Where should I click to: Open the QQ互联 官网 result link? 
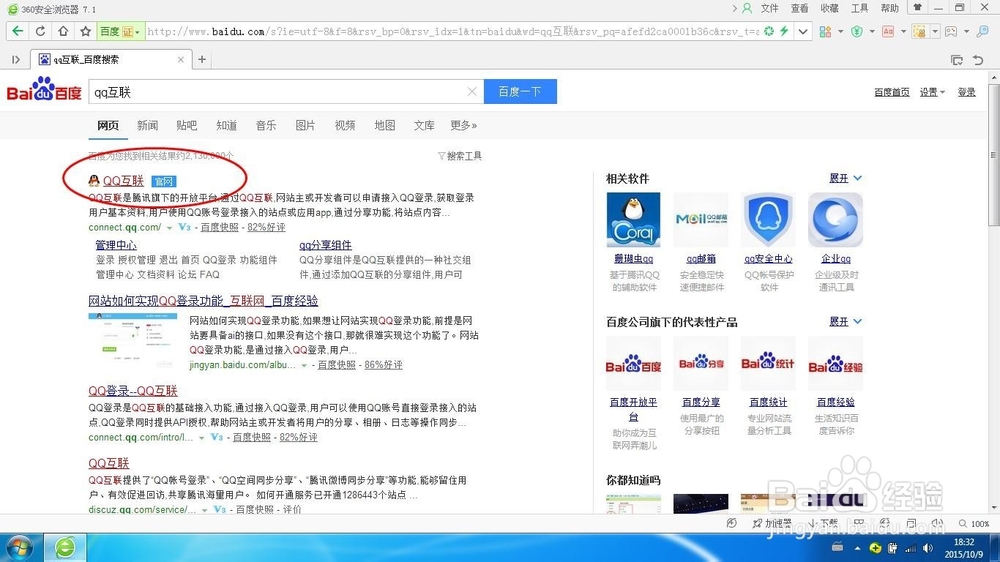tap(123, 181)
